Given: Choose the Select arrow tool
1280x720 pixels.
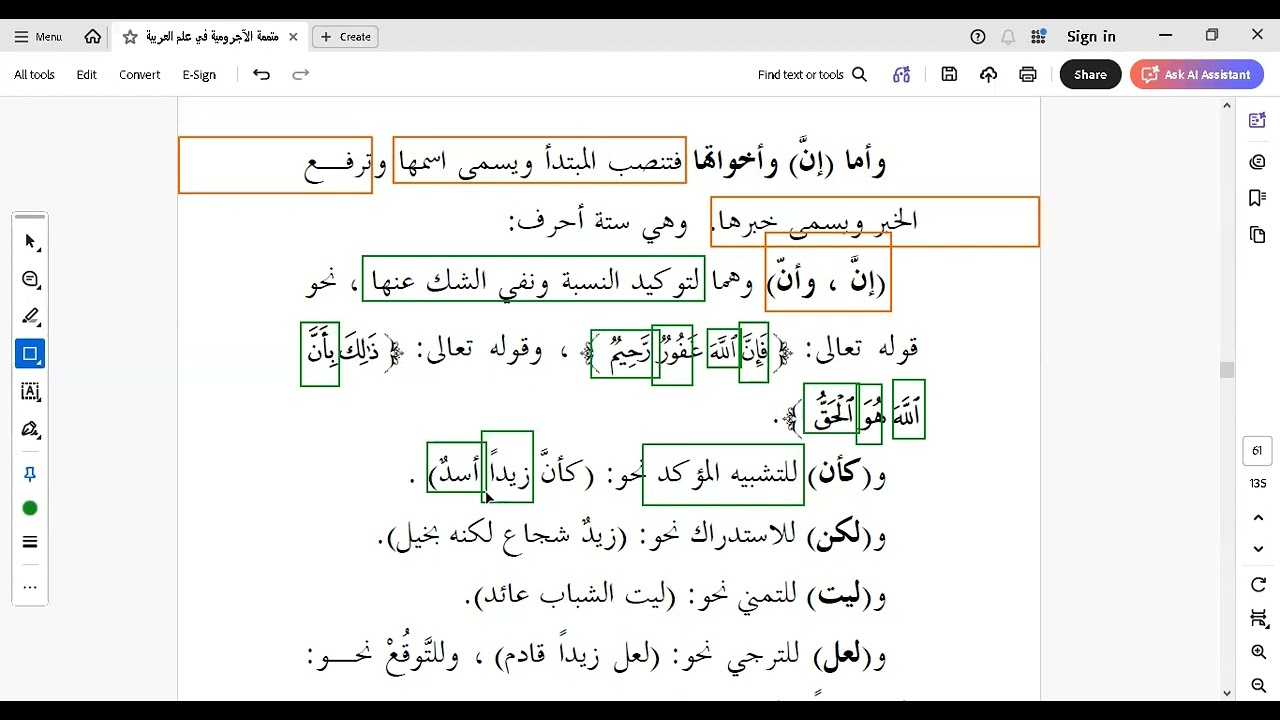Looking at the screenshot, I should (x=30, y=242).
